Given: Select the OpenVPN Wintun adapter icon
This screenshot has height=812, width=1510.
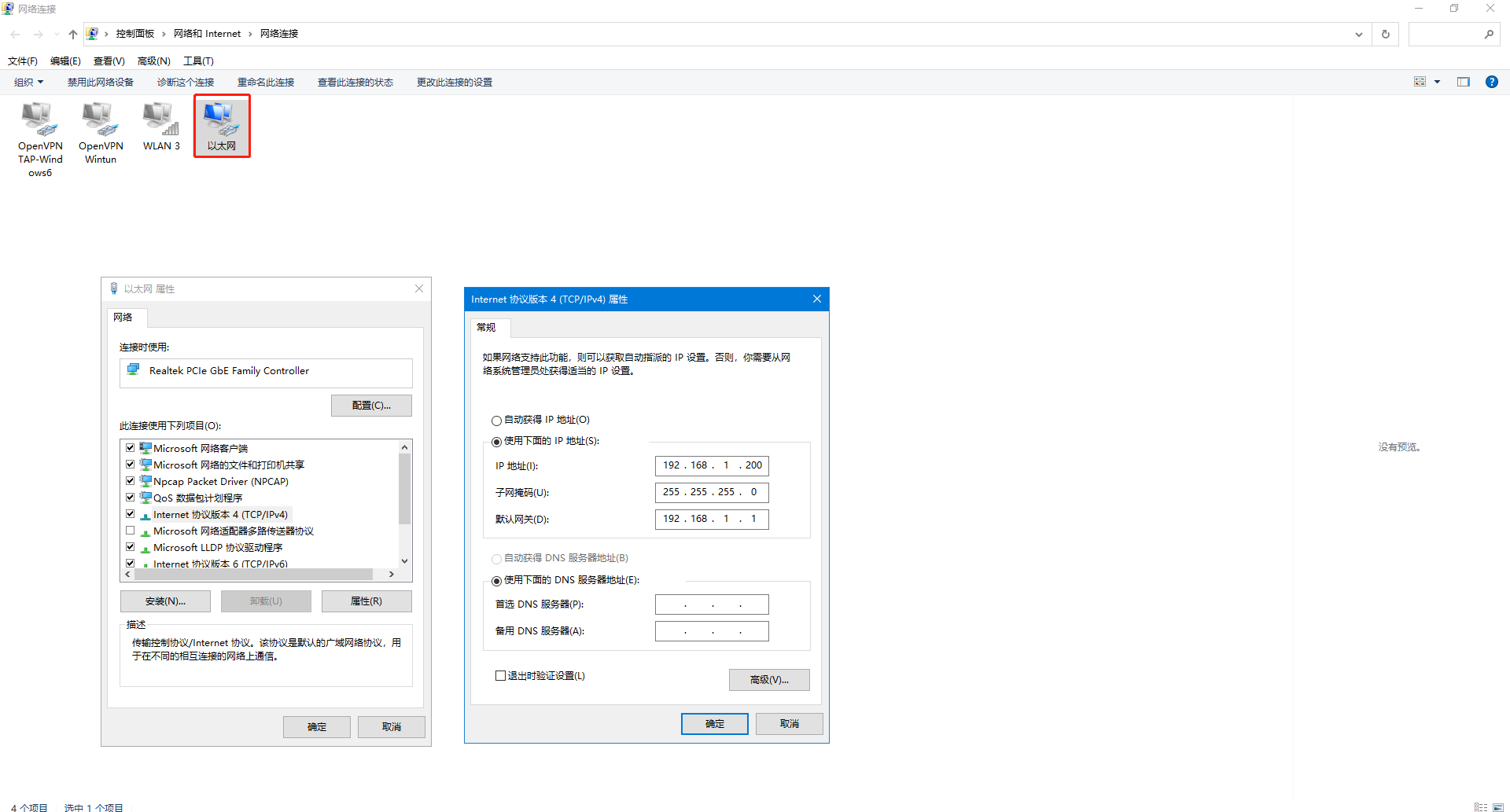Looking at the screenshot, I should click(x=100, y=119).
